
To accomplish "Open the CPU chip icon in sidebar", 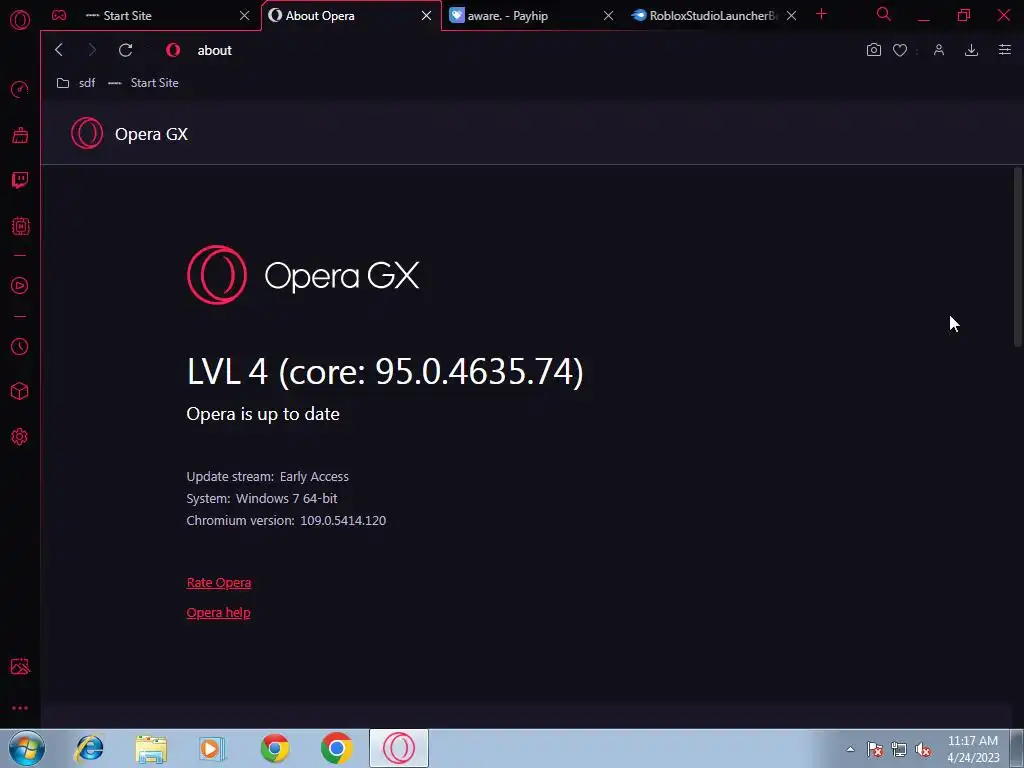I will pyautogui.click(x=20, y=227).
